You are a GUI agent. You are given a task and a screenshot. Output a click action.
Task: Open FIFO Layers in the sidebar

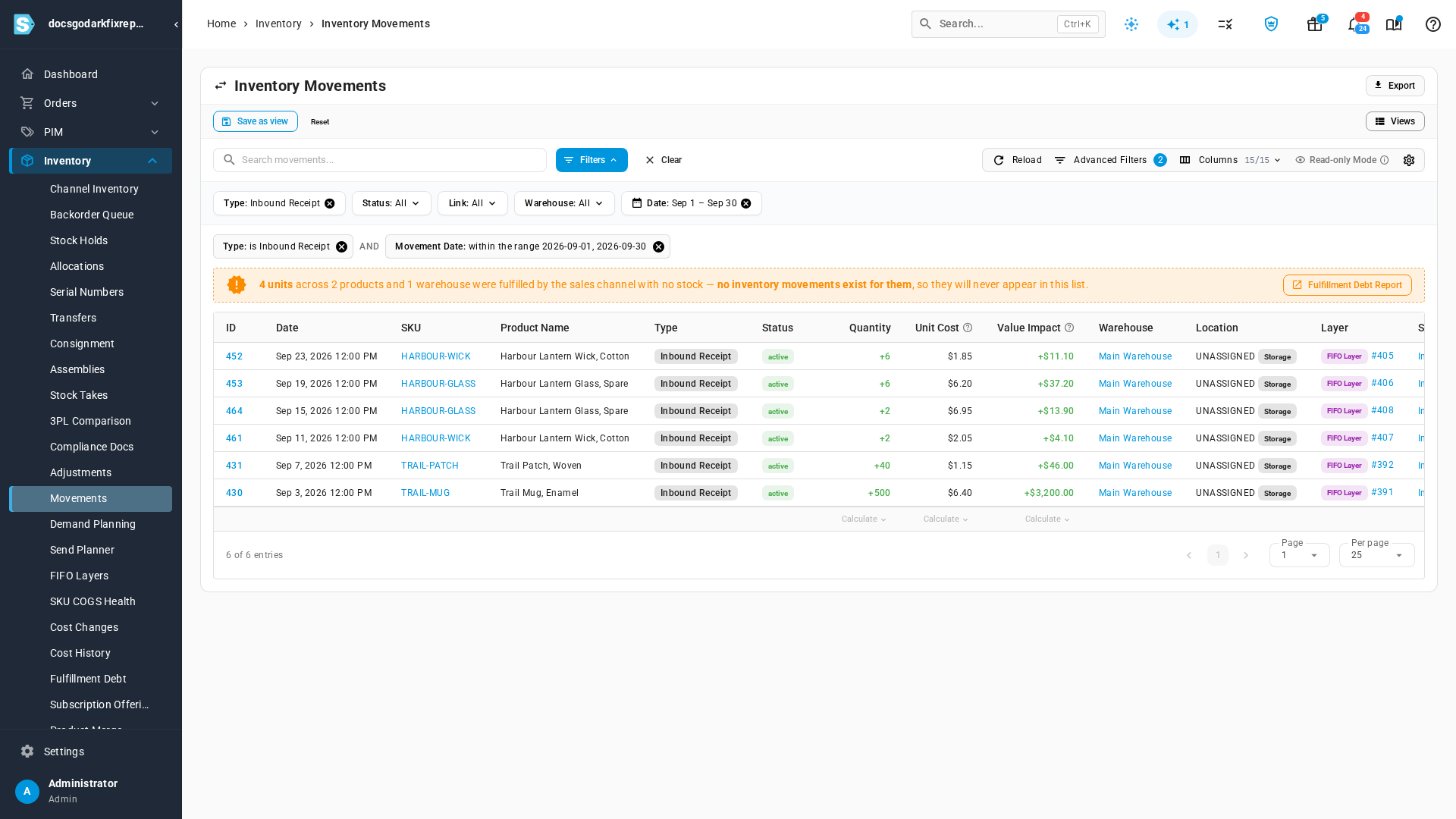pos(79,576)
